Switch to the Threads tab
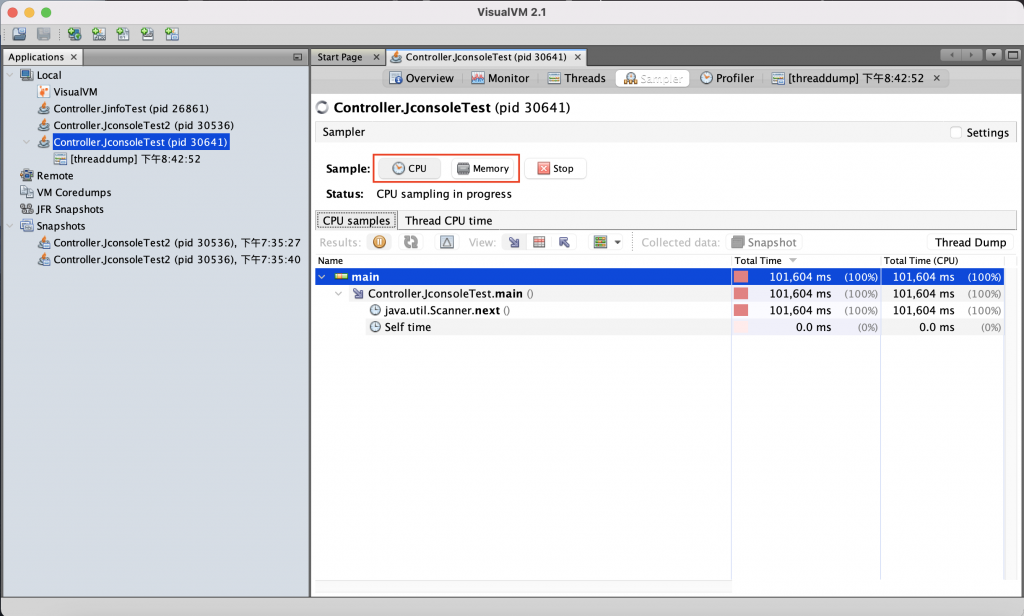The width and height of the screenshot is (1024, 616). pyautogui.click(x=577, y=78)
